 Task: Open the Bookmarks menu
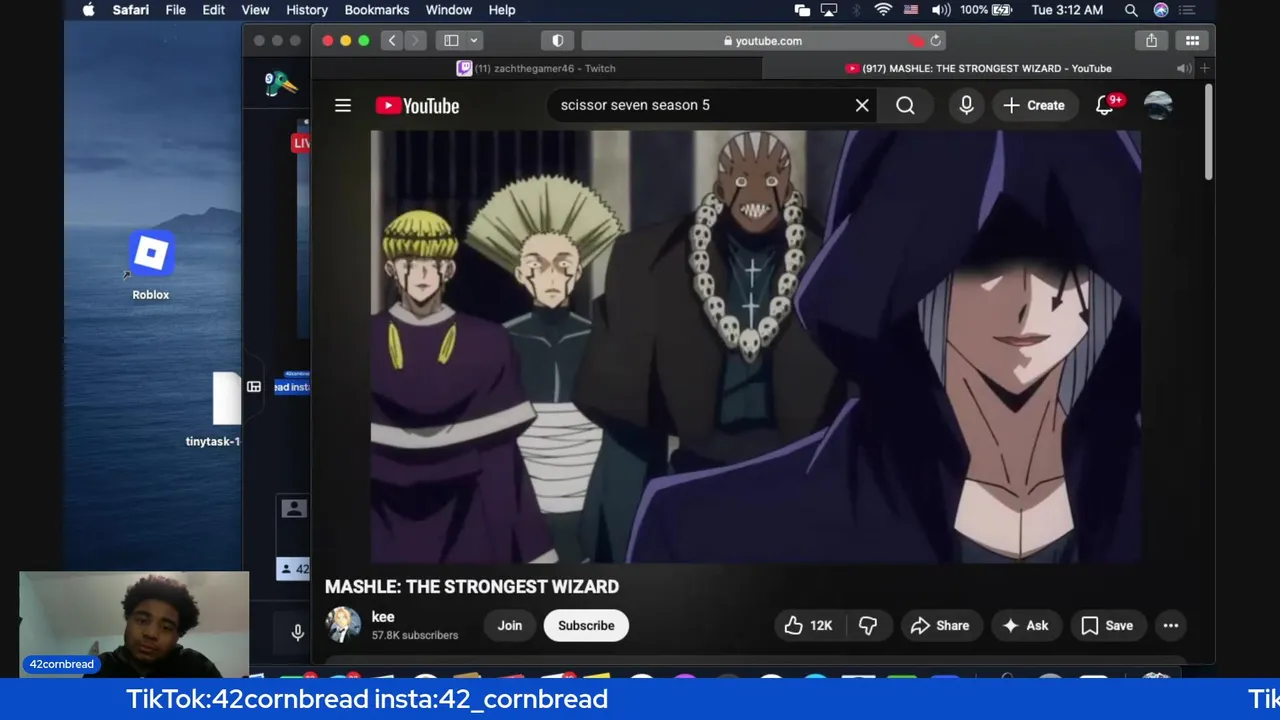click(x=377, y=10)
